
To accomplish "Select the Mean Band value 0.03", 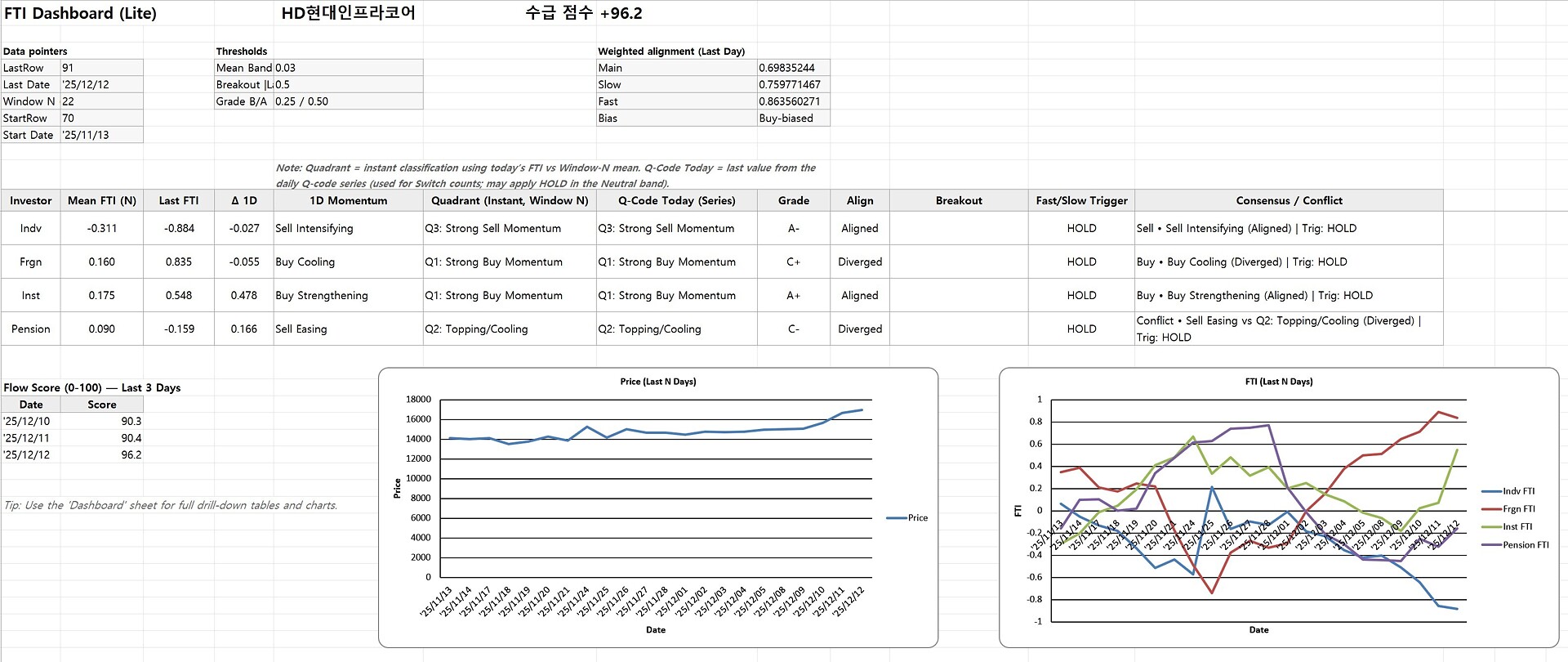I will (349, 68).
